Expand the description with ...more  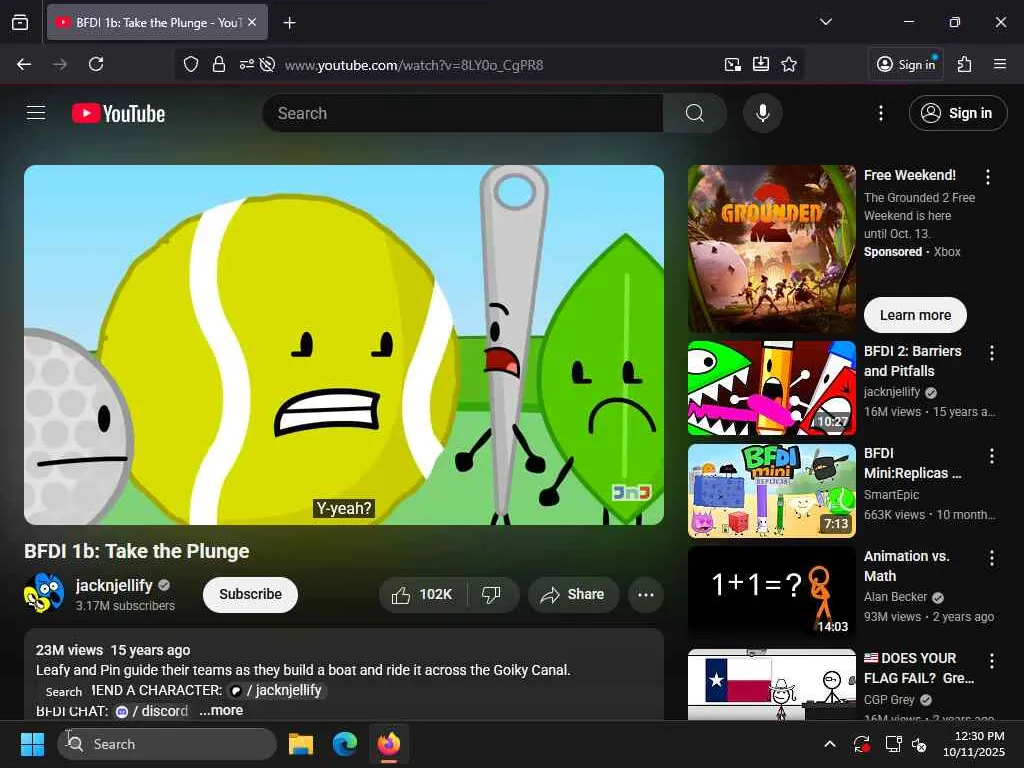[x=221, y=710]
